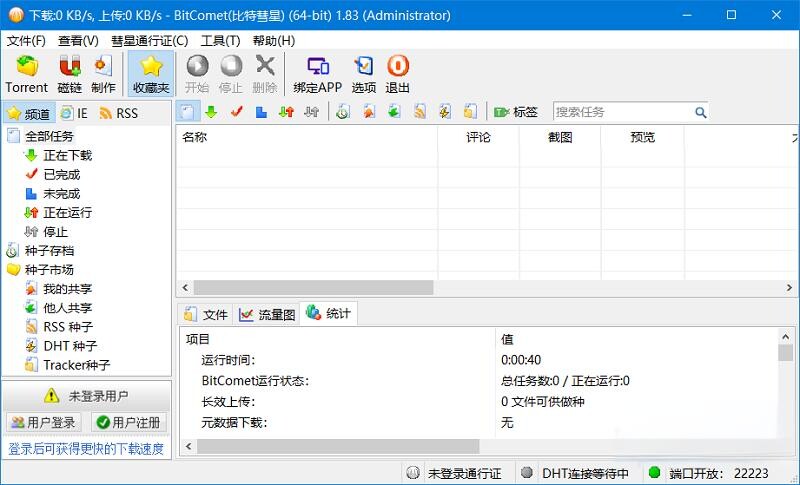Toggle the 收藏夹 favorites panel
The image size is (800, 485).
[151, 74]
